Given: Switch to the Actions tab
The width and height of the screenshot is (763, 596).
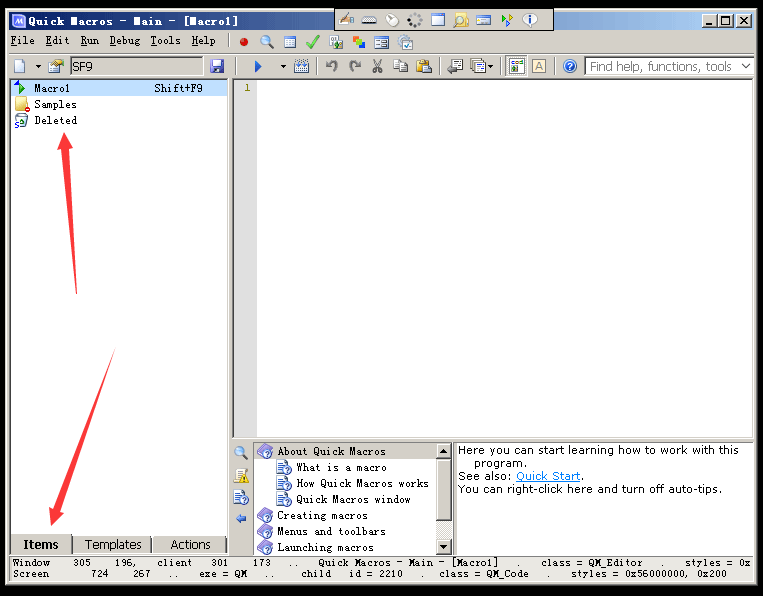Looking at the screenshot, I should pos(190,545).
